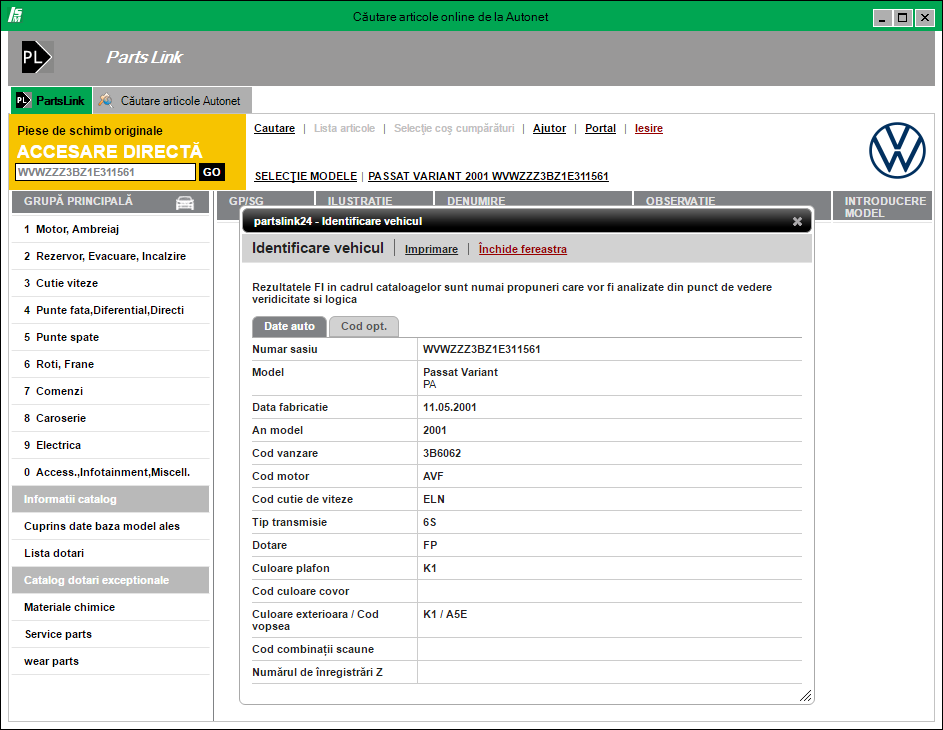Click the Tip transmisie value 6S
This screenshot has width=943, height=730.
point(429,522)
